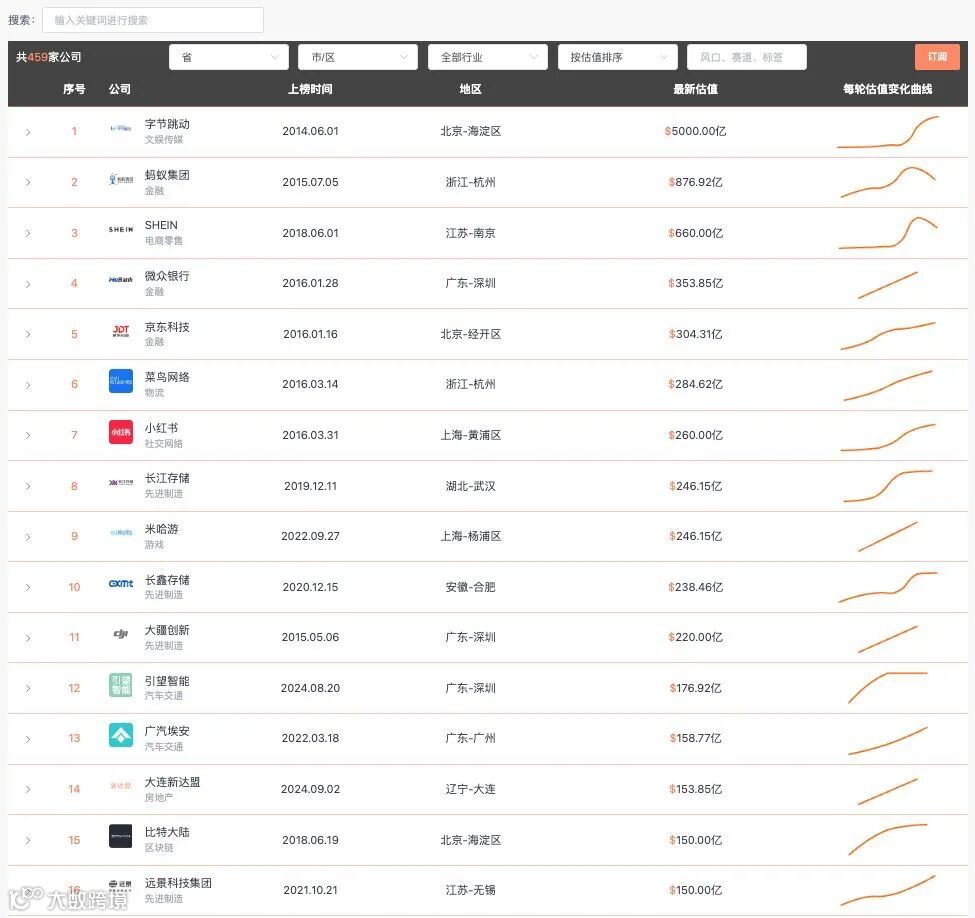Click the 共459家公司 count label

(x=49, y=57)
